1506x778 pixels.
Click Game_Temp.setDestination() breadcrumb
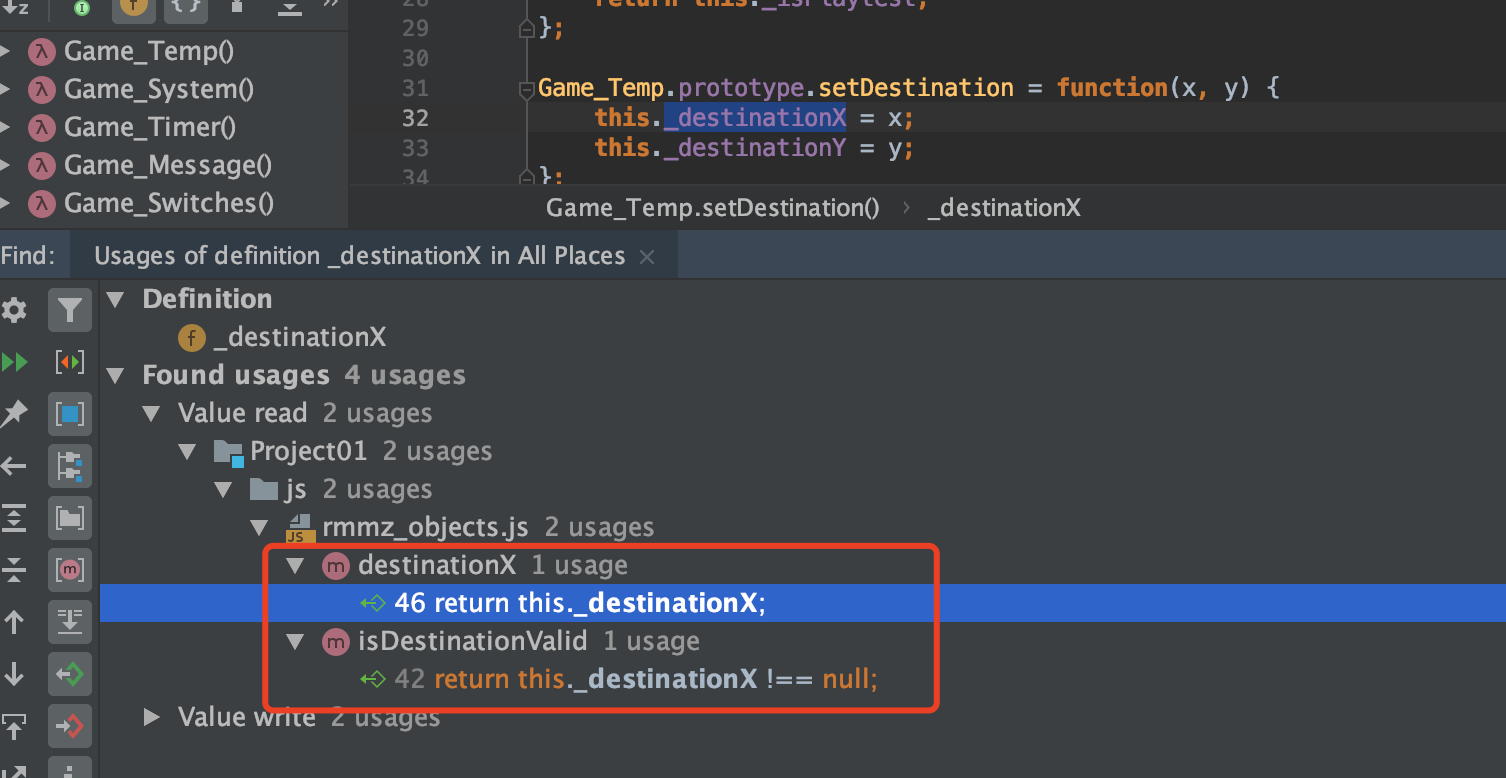pos(713,208)
